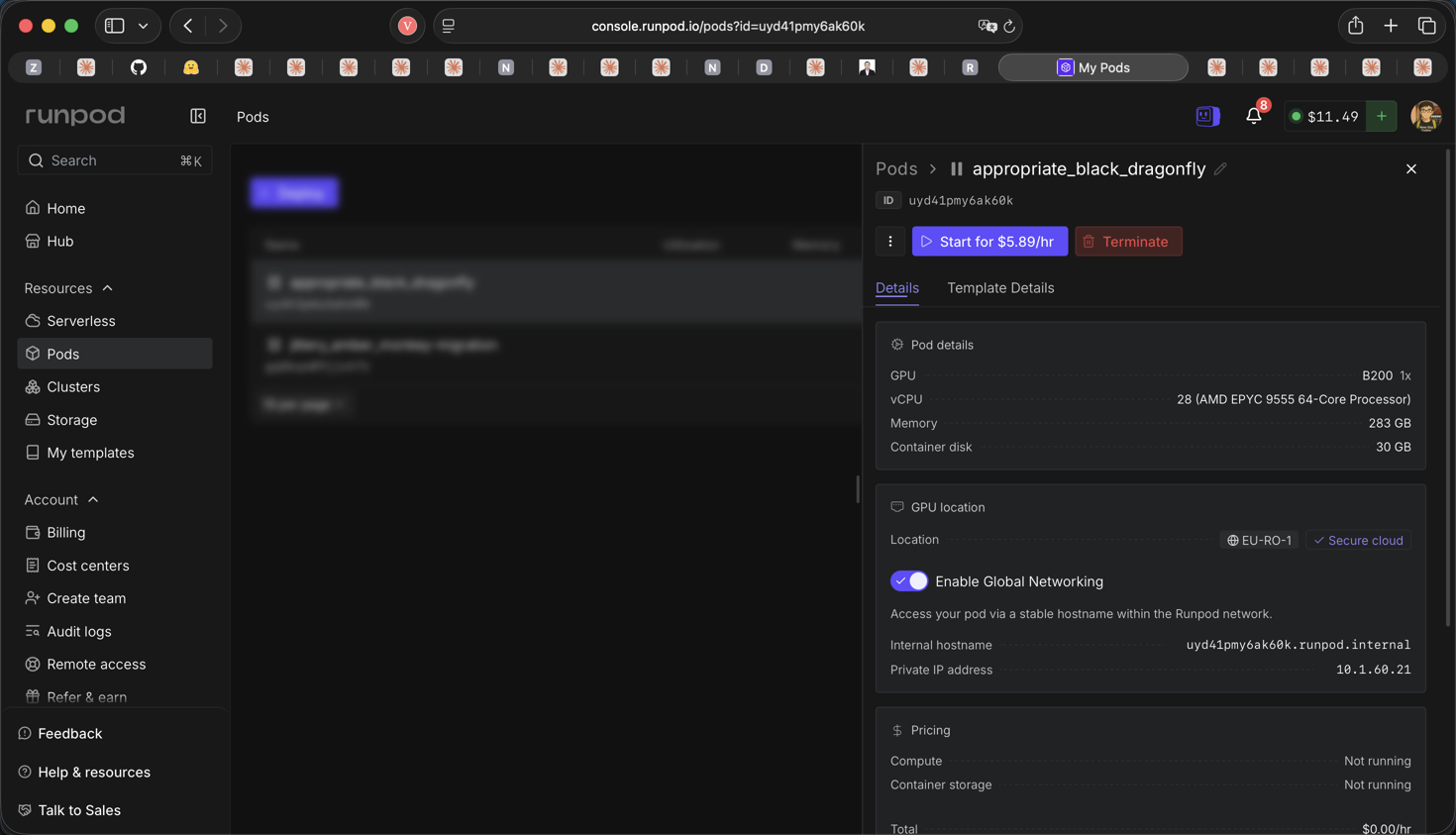Go forward in browser history
The image size is (1456, 835).
[223, 26]
